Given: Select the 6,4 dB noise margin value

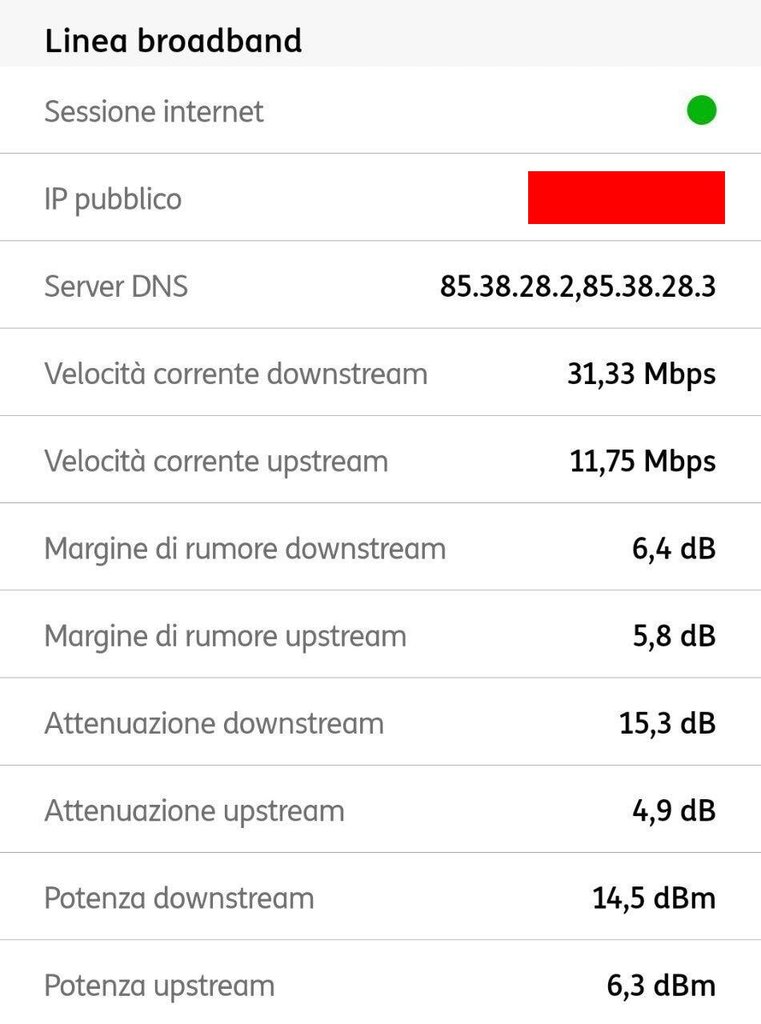Looking at the screenshot, I should pyautogui.click(x=674, y=549).
